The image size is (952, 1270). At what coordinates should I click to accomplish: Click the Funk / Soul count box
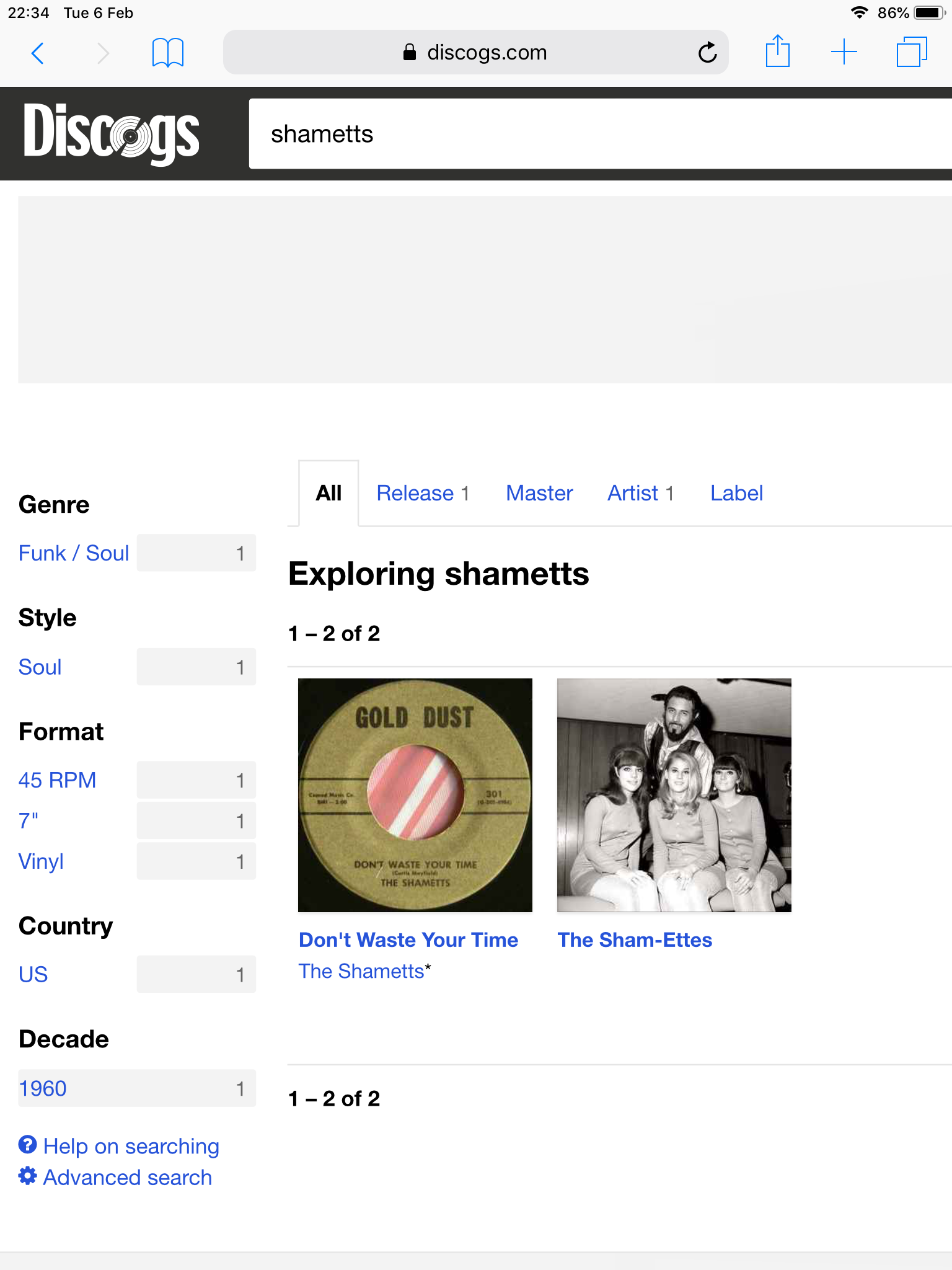196,553
